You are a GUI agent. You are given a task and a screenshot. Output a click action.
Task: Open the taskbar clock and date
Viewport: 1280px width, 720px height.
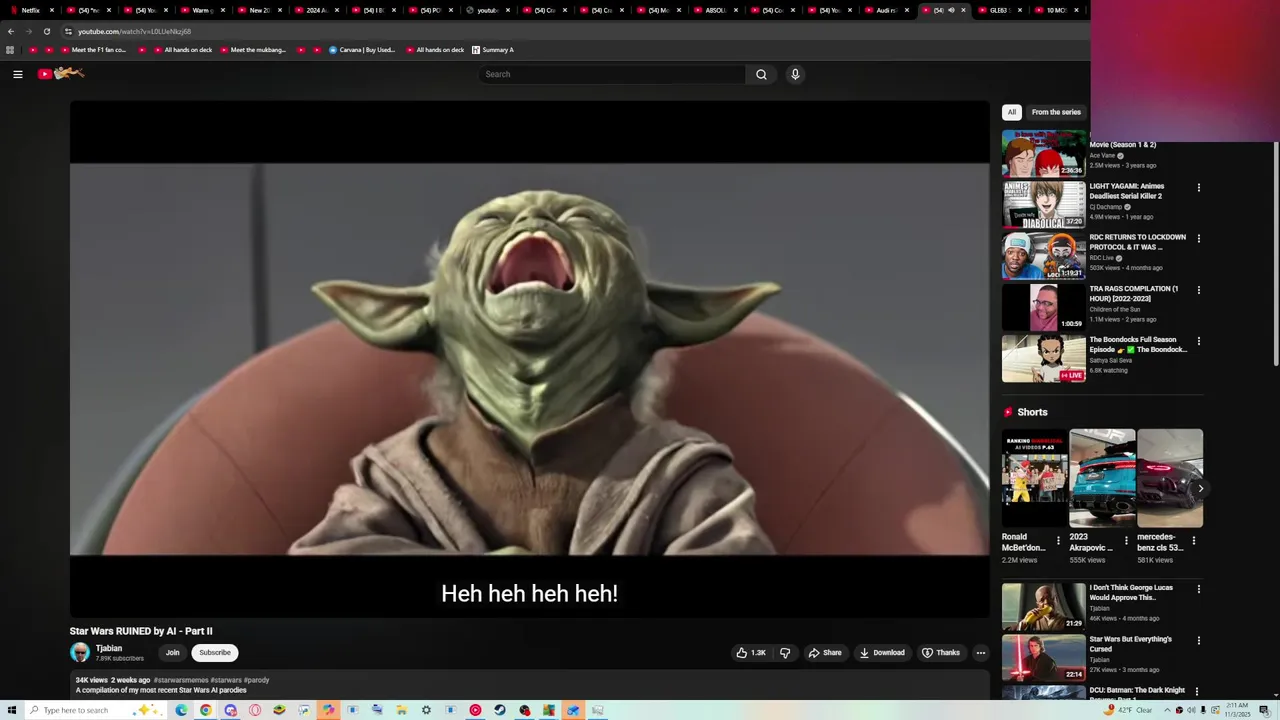[1239, 710]
